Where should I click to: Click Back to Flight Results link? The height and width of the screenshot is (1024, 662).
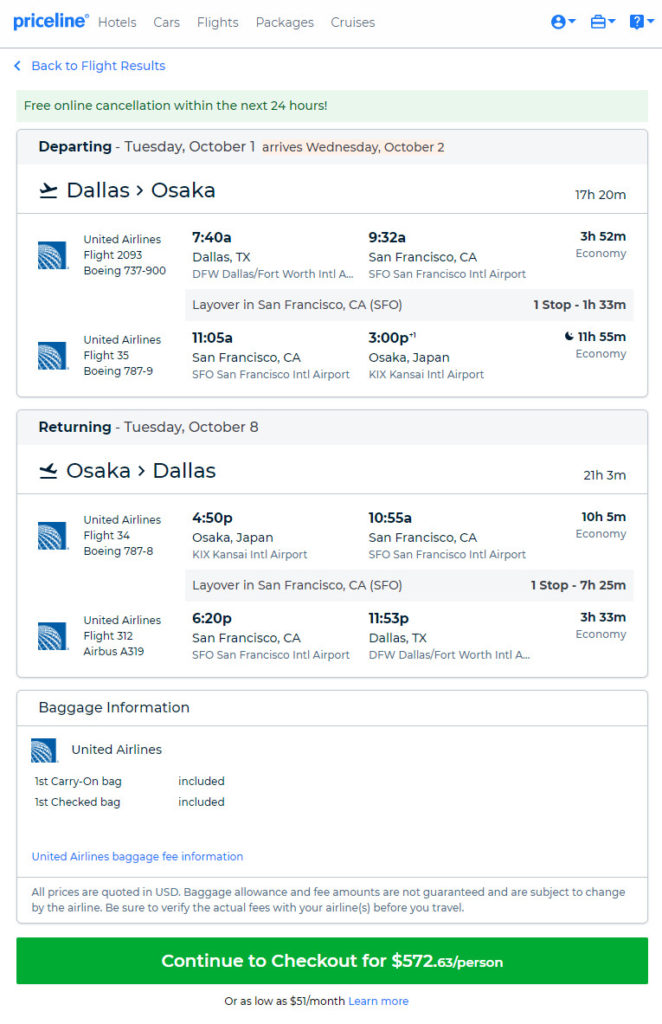pyautogui.click(x=99, y=66)
